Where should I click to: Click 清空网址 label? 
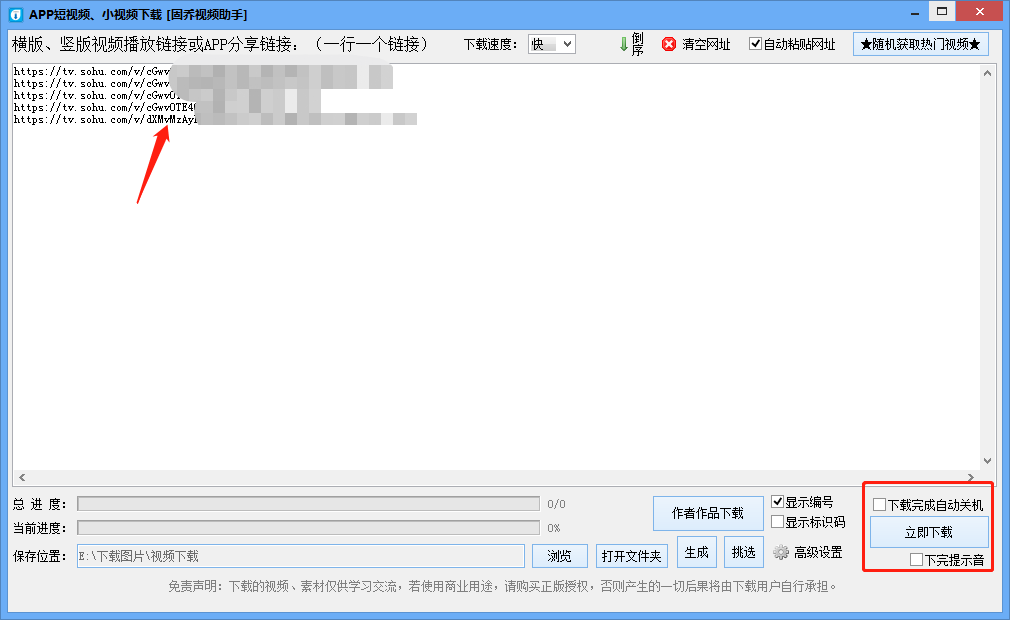click(706, 44)
